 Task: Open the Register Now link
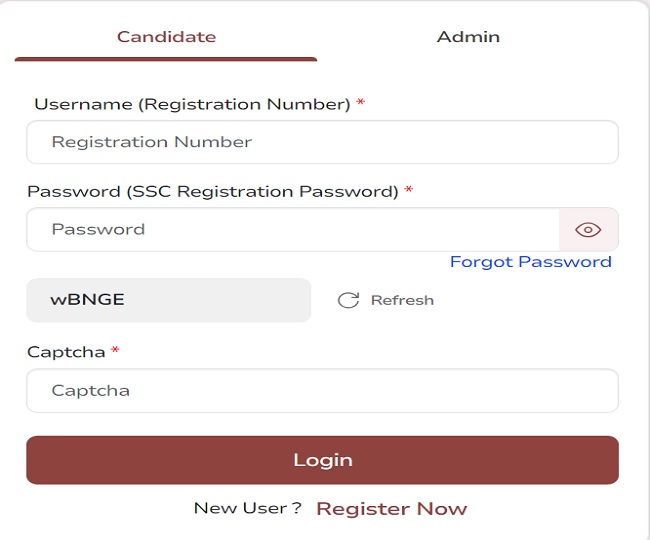[391, 509]
